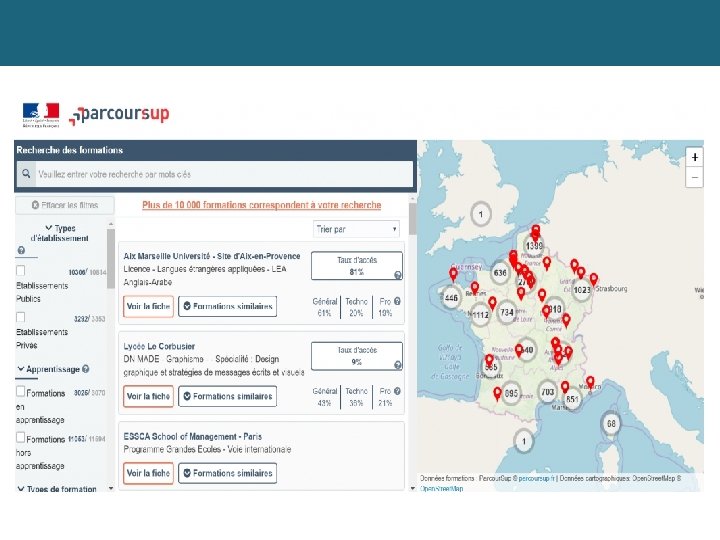Open help icon next to Apprentissage
The height and width of the screenshot is (540, 720).
tap(86, 369)
